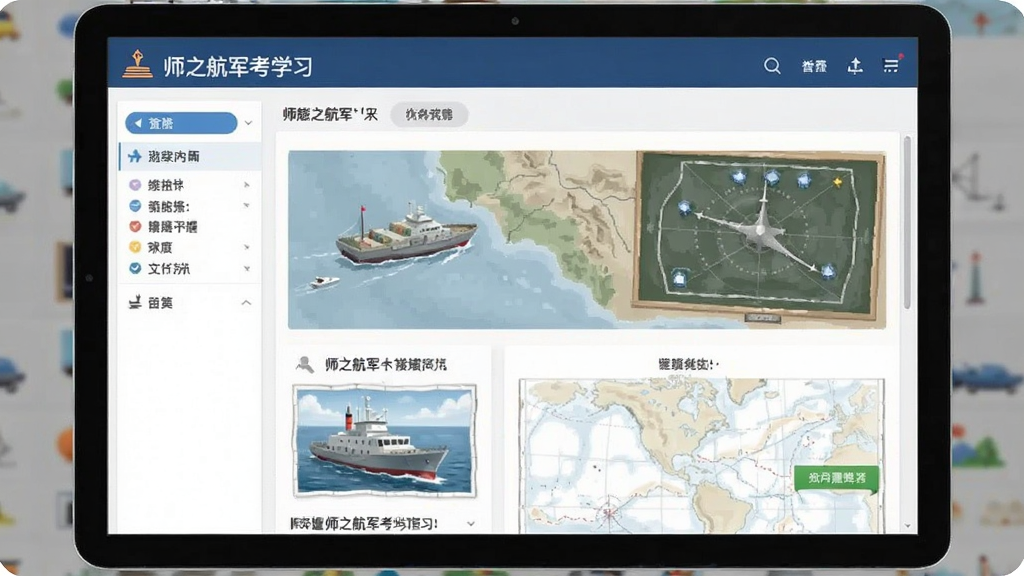Click the orange logo icon beside 师之航军考学习
Viewport: 1024px width, 576px height.
point(138,65)
